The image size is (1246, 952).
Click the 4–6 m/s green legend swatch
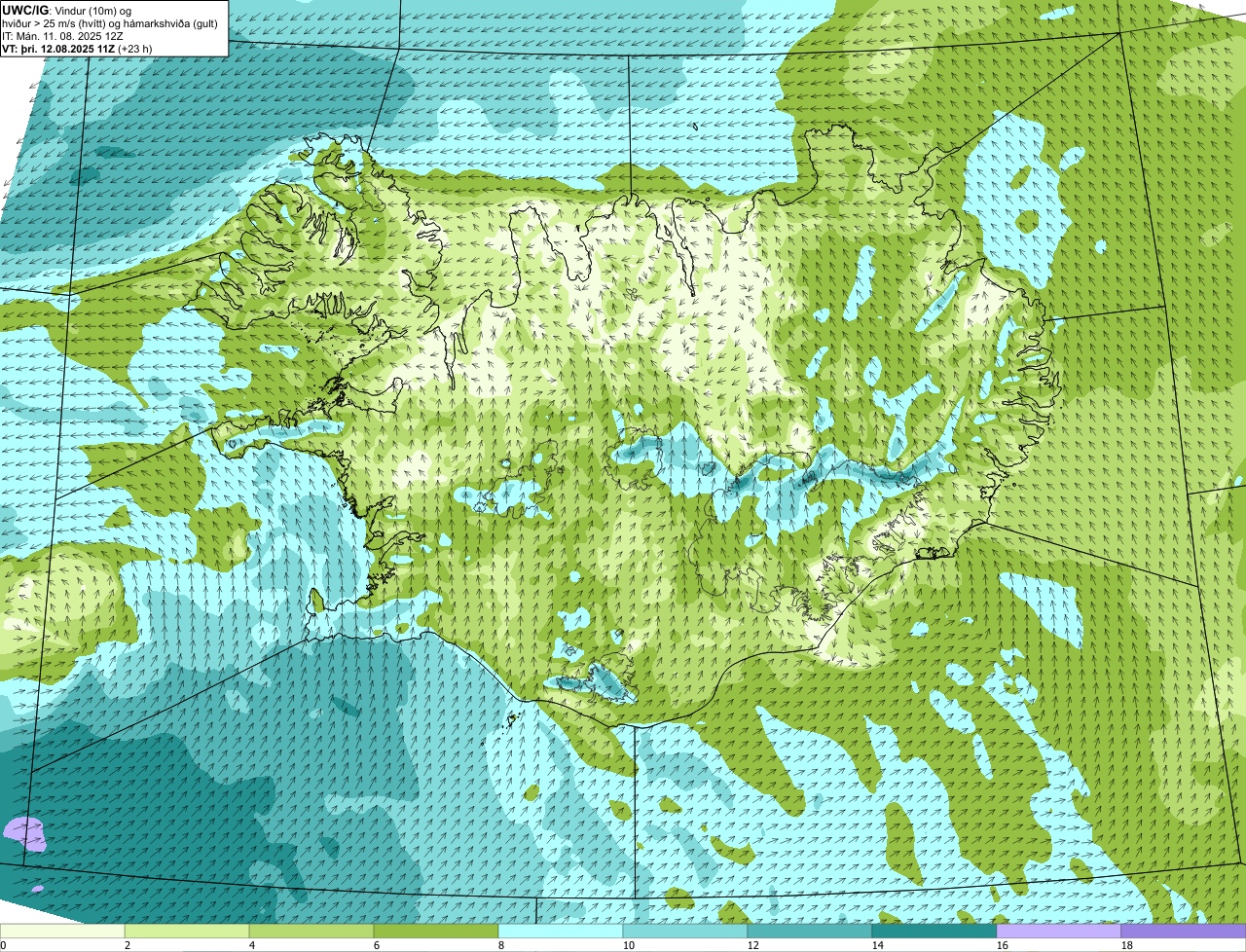[311, 932]
